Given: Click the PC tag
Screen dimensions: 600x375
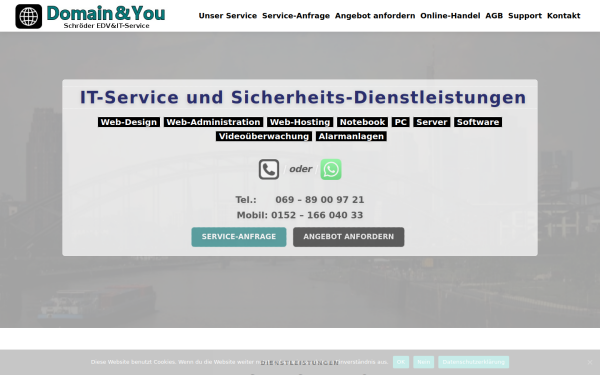Looking at the screenshot, I should (401, 122).
